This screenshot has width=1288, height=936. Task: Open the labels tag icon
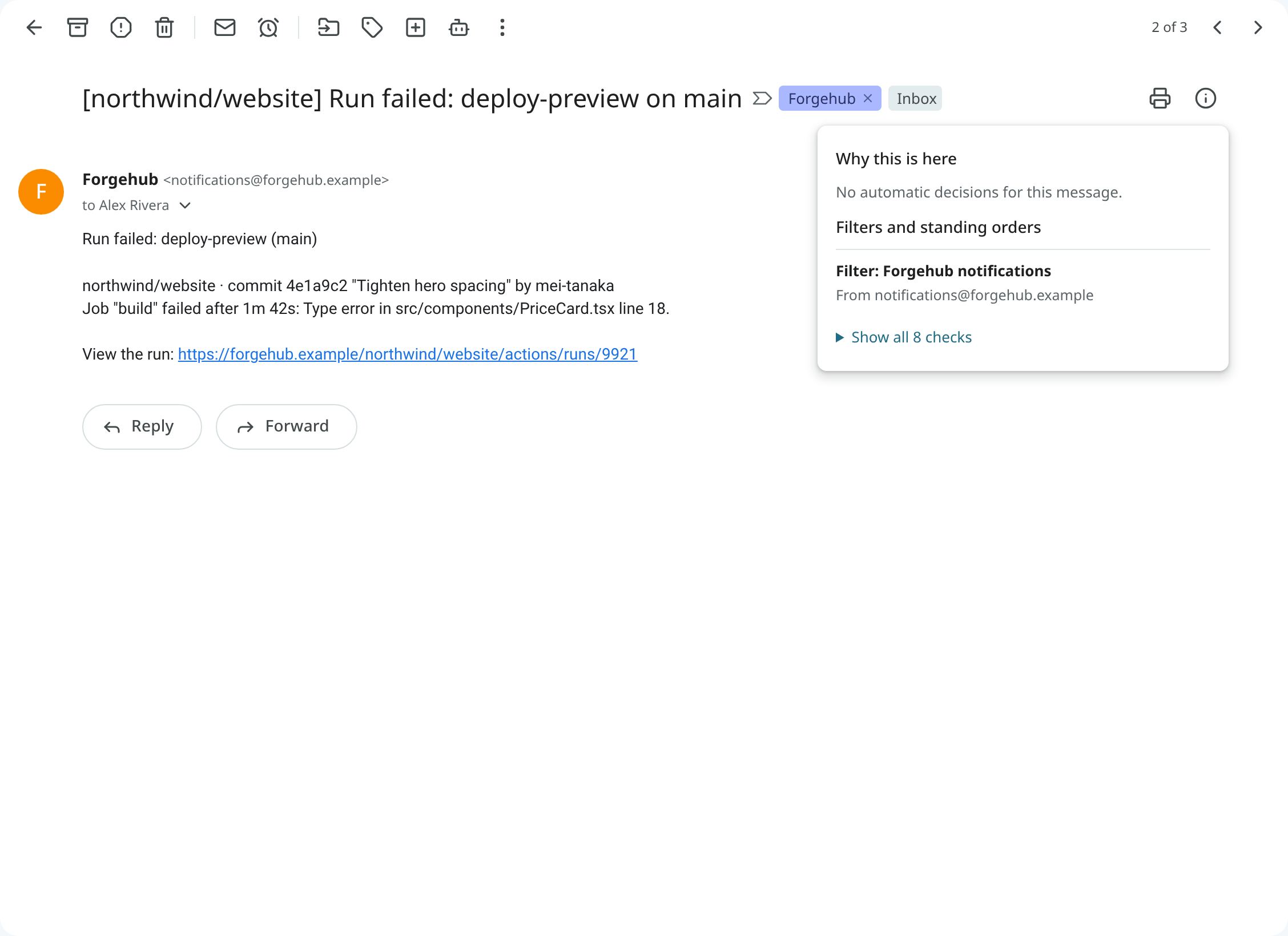tap(372, 27)
